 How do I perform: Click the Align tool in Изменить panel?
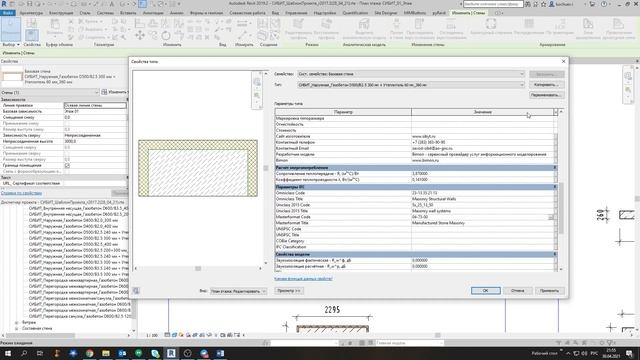[140, 24]
